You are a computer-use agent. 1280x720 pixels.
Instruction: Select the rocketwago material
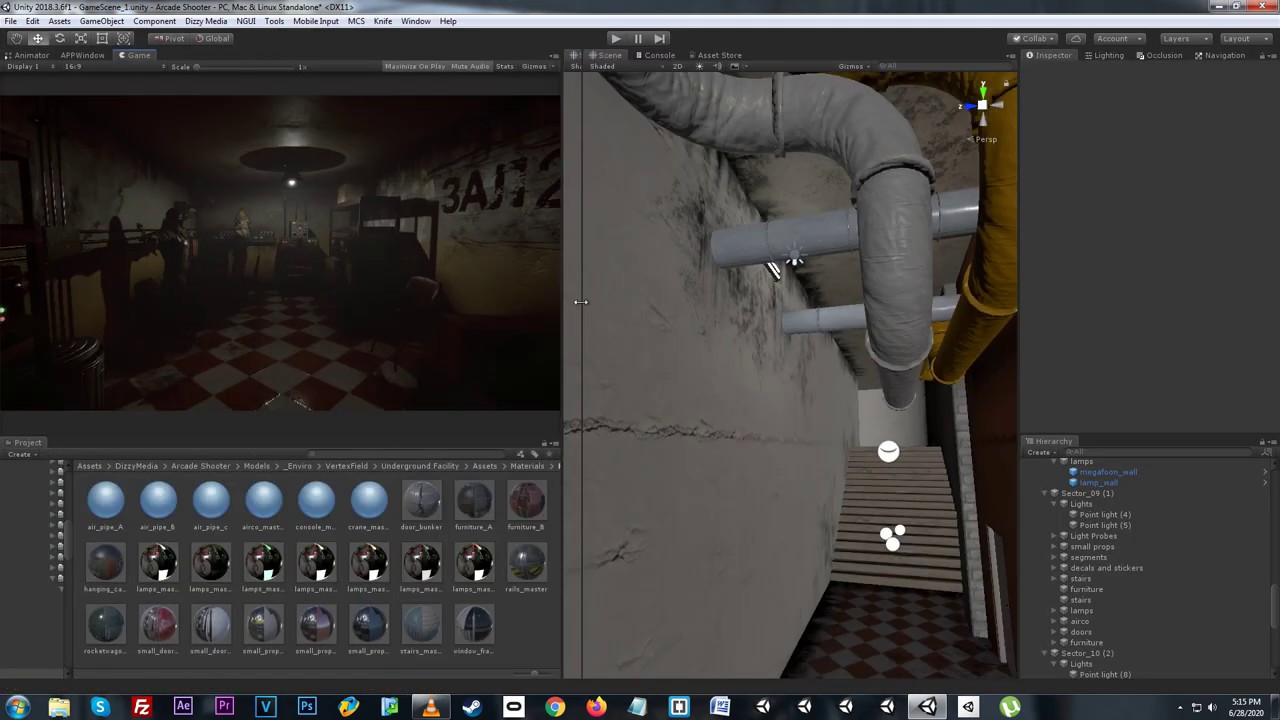(x=105, y=630)
